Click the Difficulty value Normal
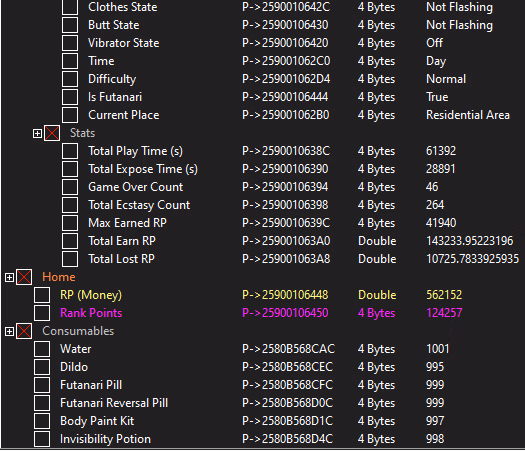Screen dimensions: 525x451 [x=446, y=79]
